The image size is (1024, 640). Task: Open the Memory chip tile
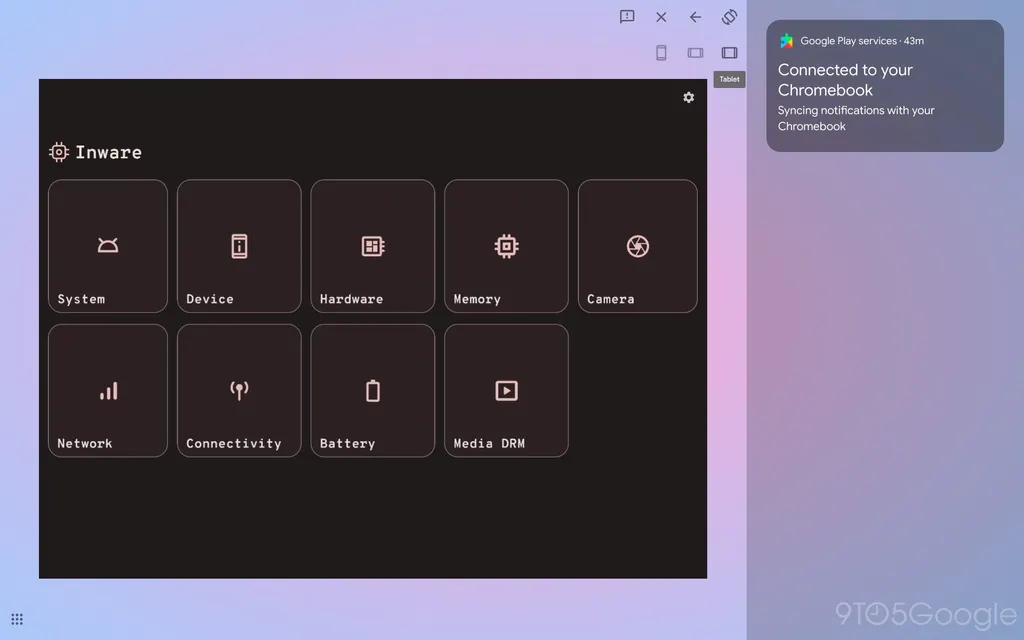506,246
